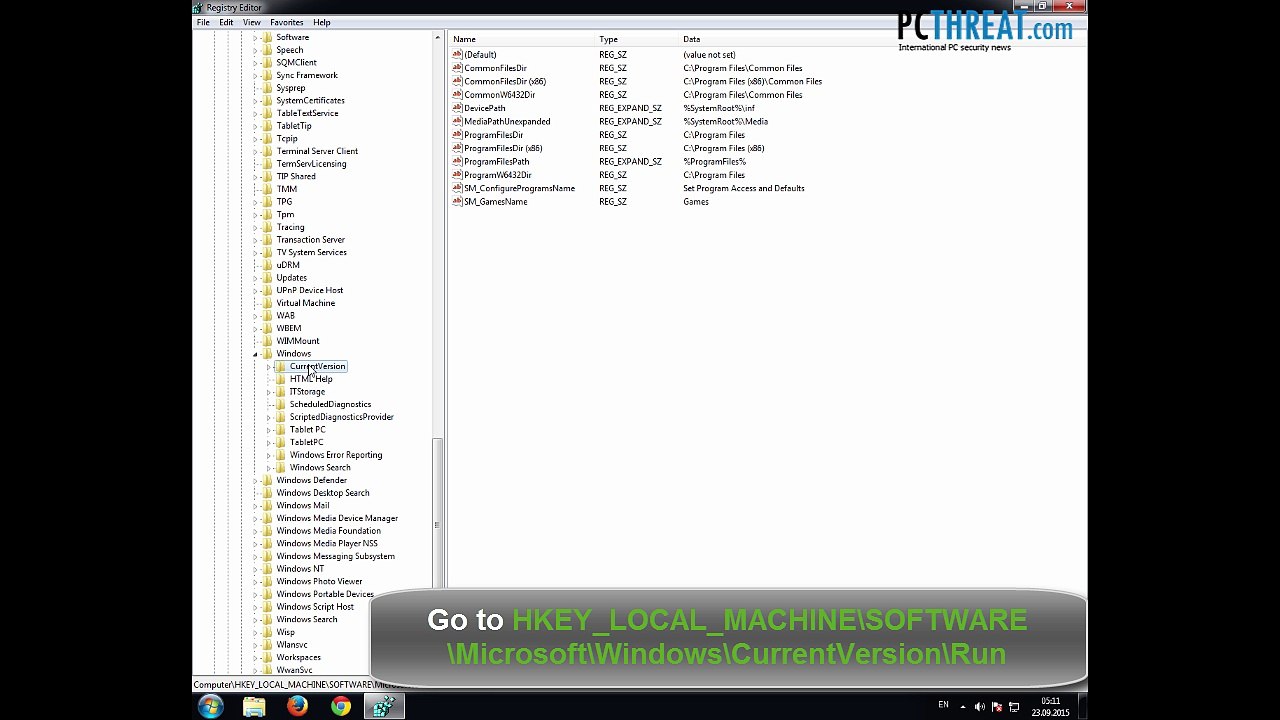Select the ProgramFilesPath value name
Viewport: 1280px width, 720px height.
[x=496, y=162]
